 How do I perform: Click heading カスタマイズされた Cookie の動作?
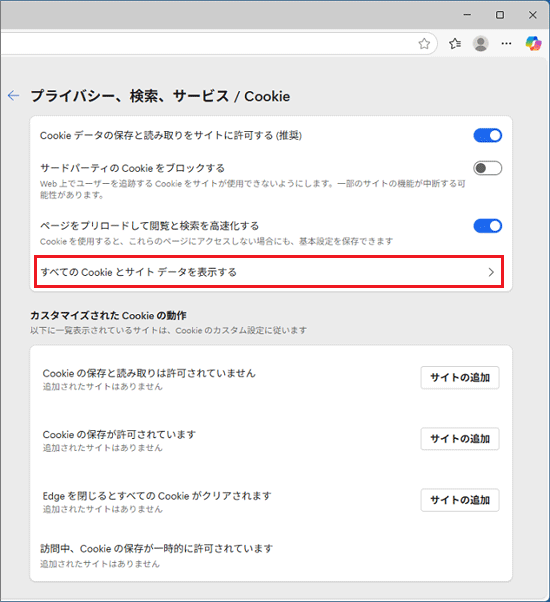pos(108,316)
